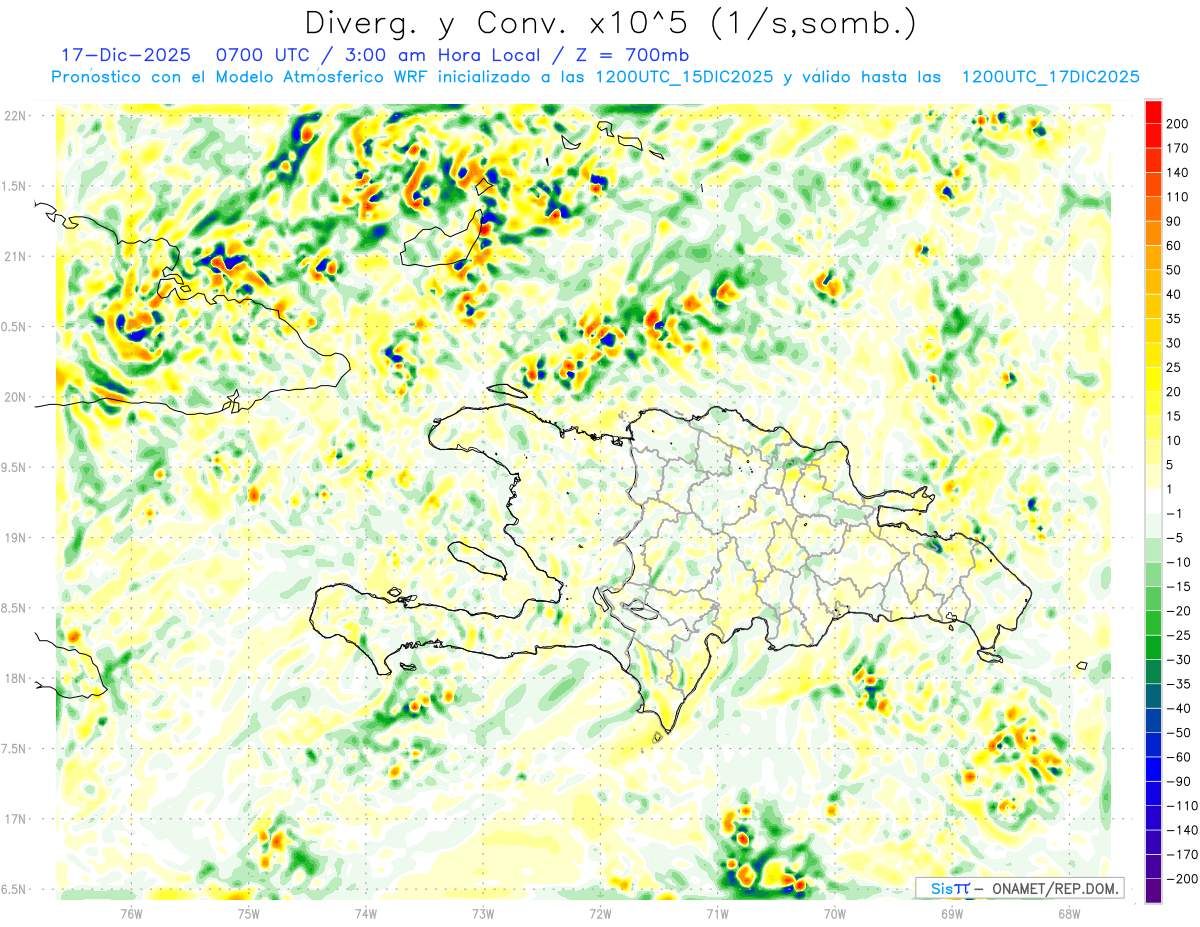Click the '76W' longitude label

point(132,913)
